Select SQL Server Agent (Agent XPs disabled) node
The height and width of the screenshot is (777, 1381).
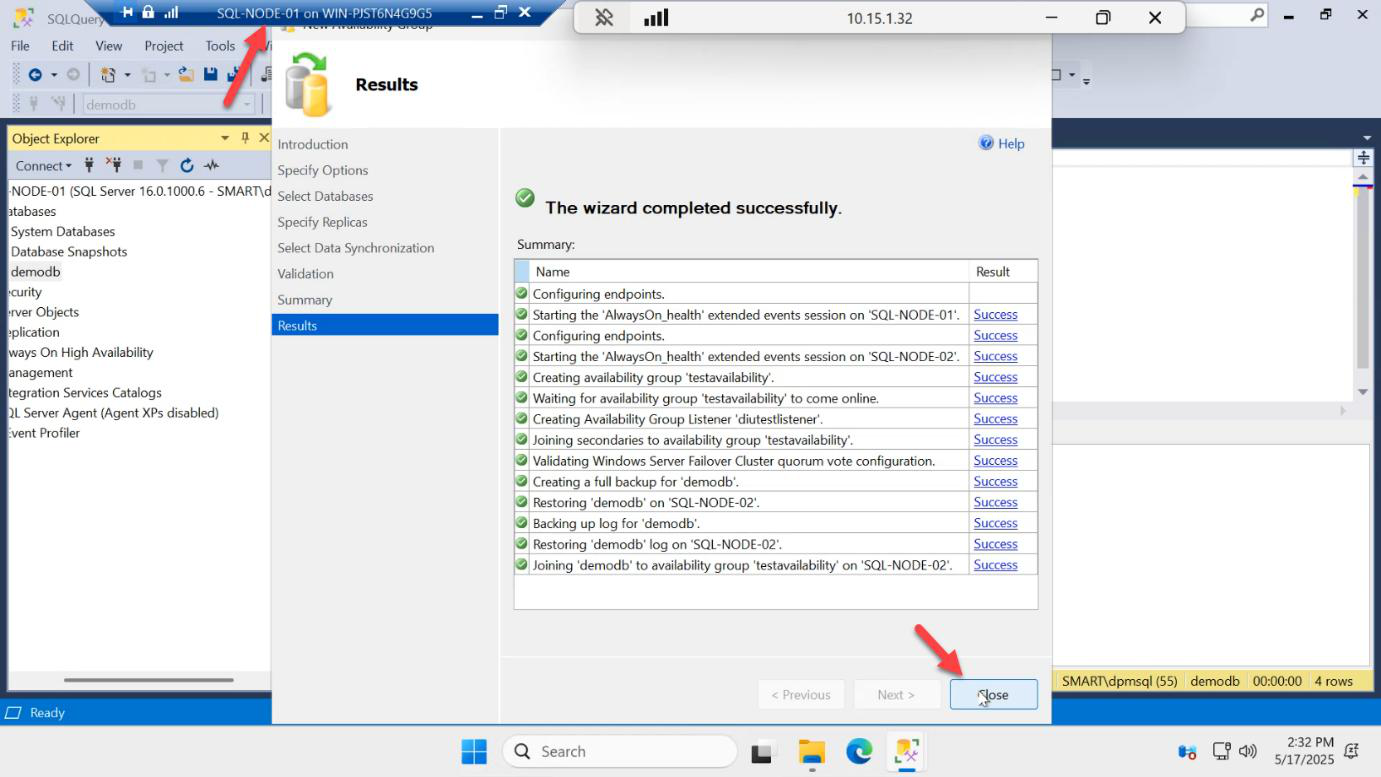(113, 413)
